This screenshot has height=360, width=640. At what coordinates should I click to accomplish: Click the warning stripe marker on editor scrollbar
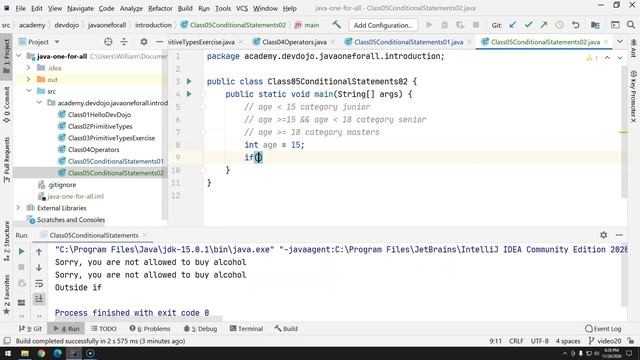623,132
